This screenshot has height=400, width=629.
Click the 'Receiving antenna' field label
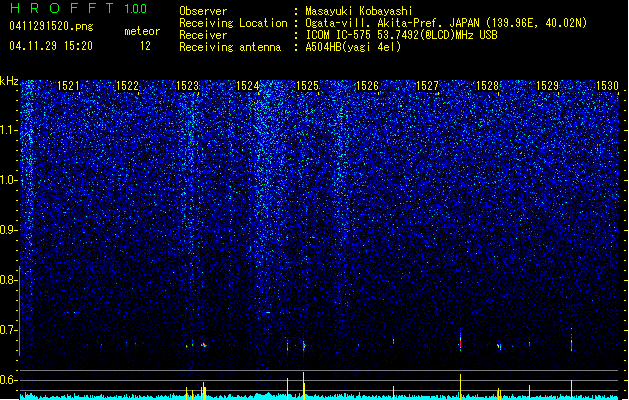[230, 47]
